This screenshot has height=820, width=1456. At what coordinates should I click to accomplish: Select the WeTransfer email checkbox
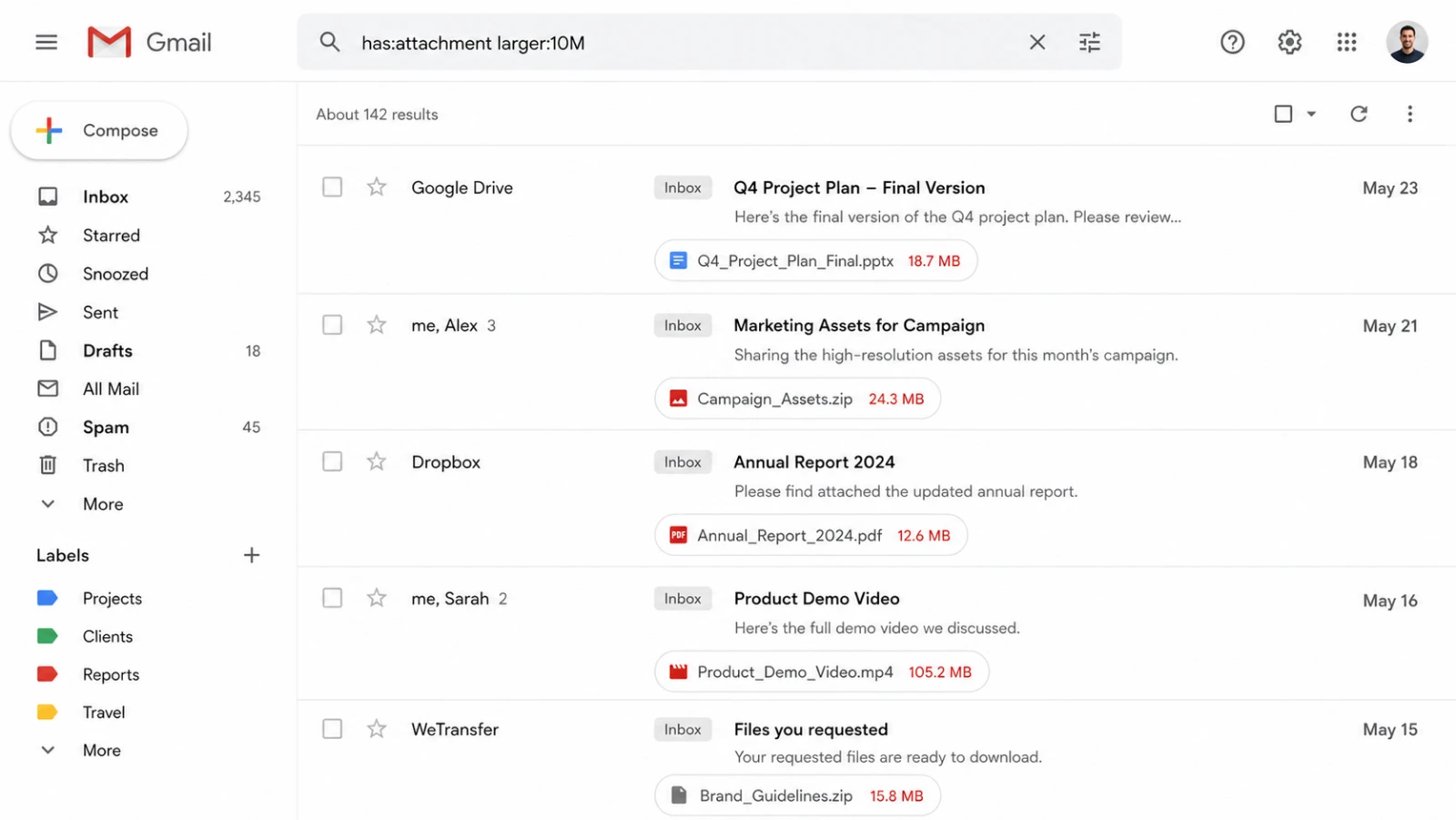click(x=332, y=729)
